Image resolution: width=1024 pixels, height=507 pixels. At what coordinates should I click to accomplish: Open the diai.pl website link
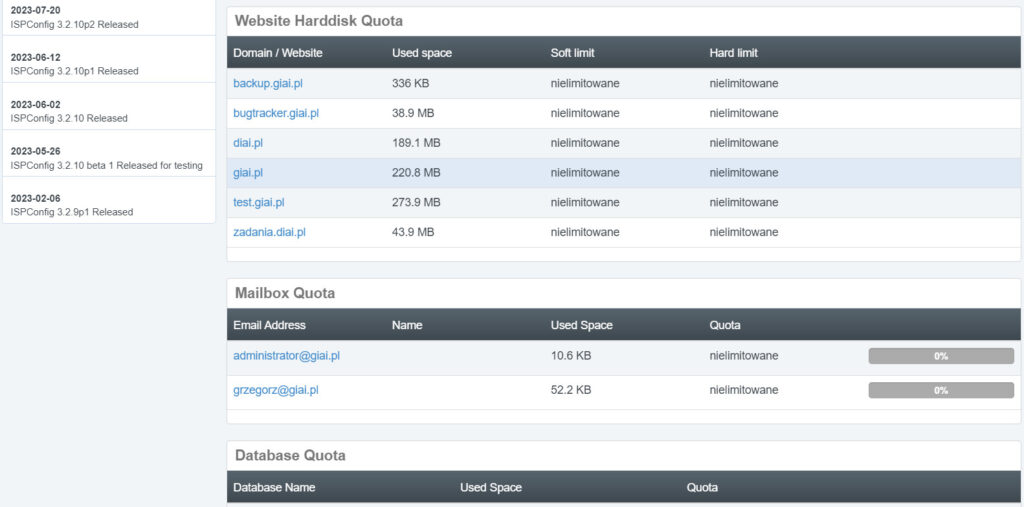pos(248,142)
